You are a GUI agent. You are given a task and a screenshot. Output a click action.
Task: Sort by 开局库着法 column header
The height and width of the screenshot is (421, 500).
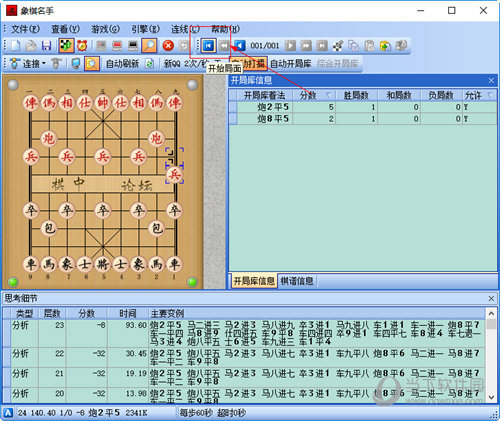tap(264, 96)
